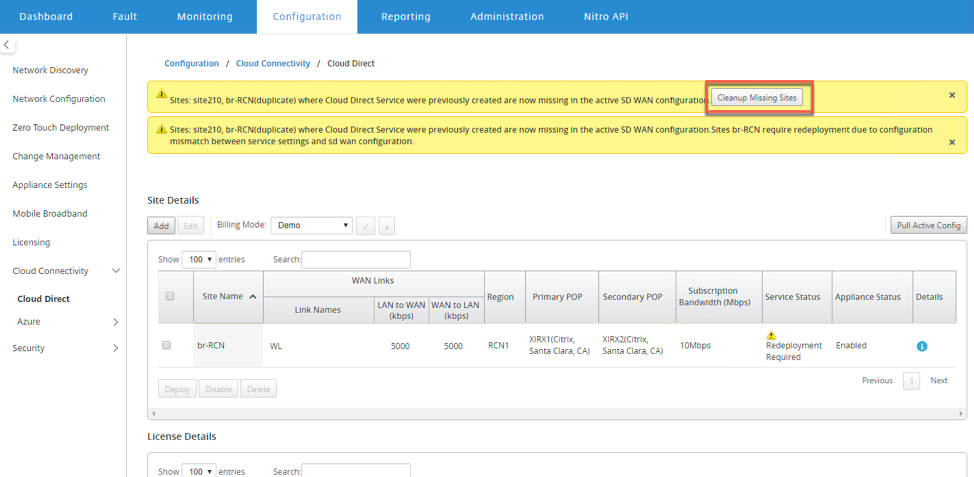
Task: Follow the Cloud Connectivity breadcrumb link
Action: (x=273, y=63)
